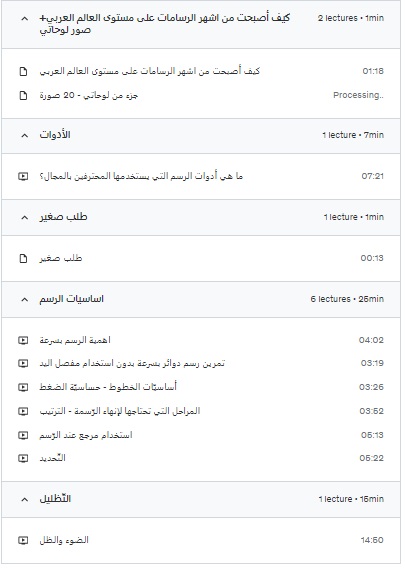405x571 pixels.
Task: Click the video icon beside the 03:52 lecture
Action: click(23, 411)
